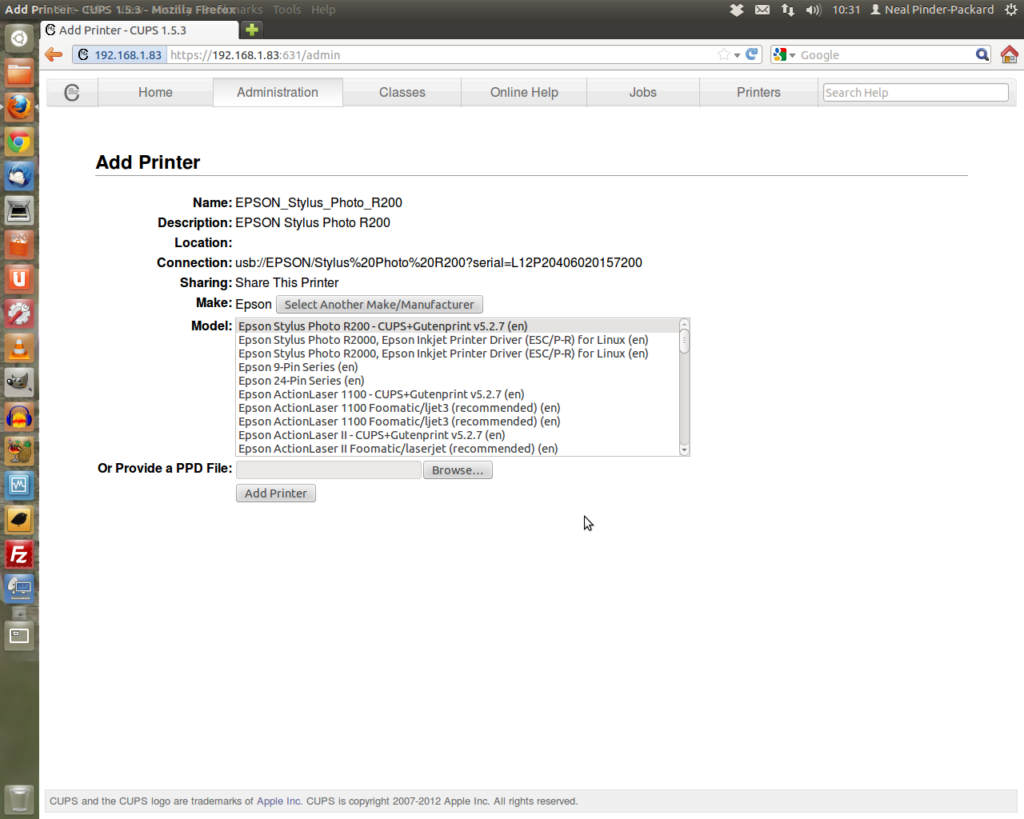Click the Firefox back arrow button
This screenshot has height=819, width=1024.
[54, 55]
